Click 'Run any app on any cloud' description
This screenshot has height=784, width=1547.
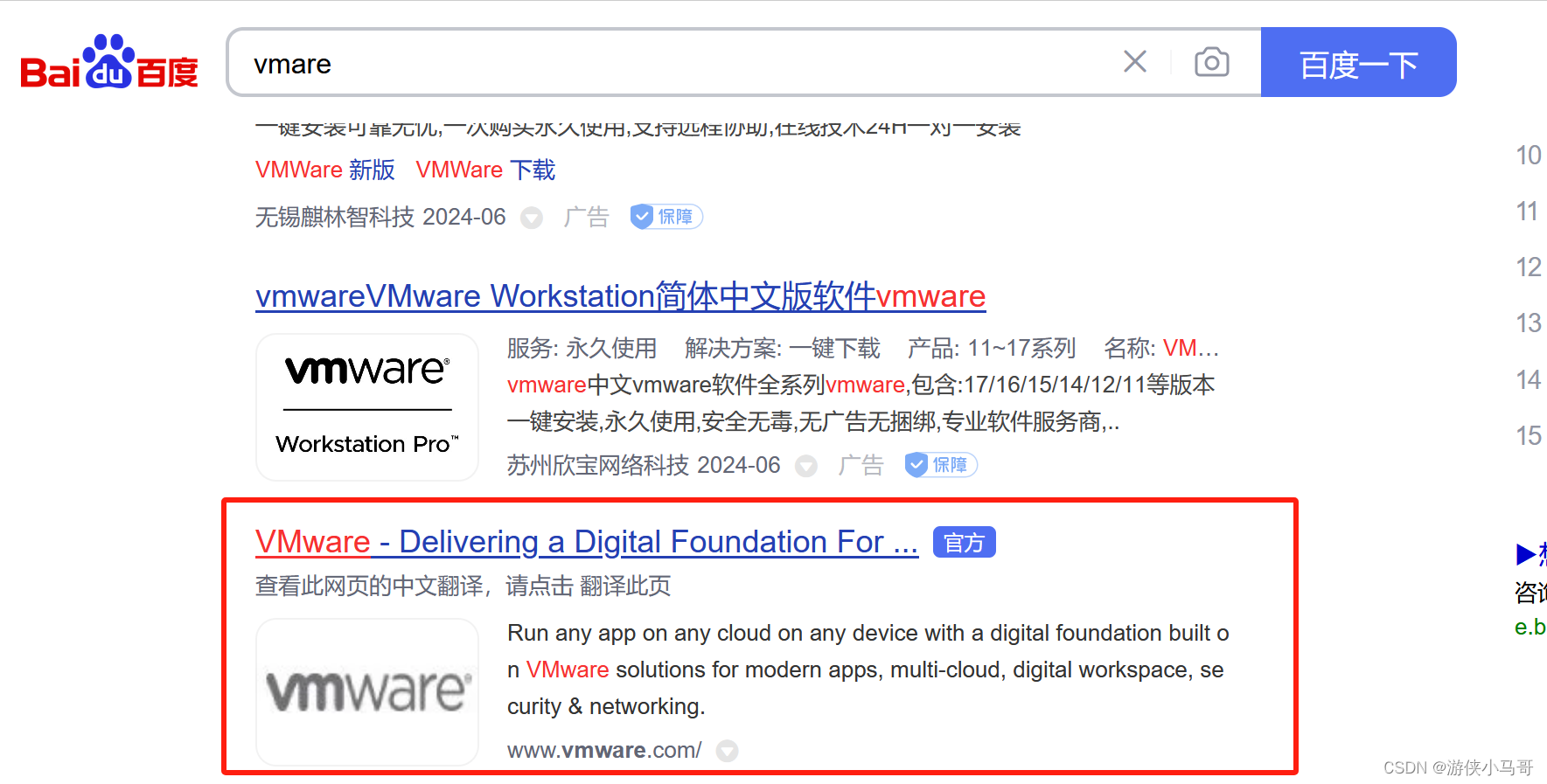tap(868, 670)
